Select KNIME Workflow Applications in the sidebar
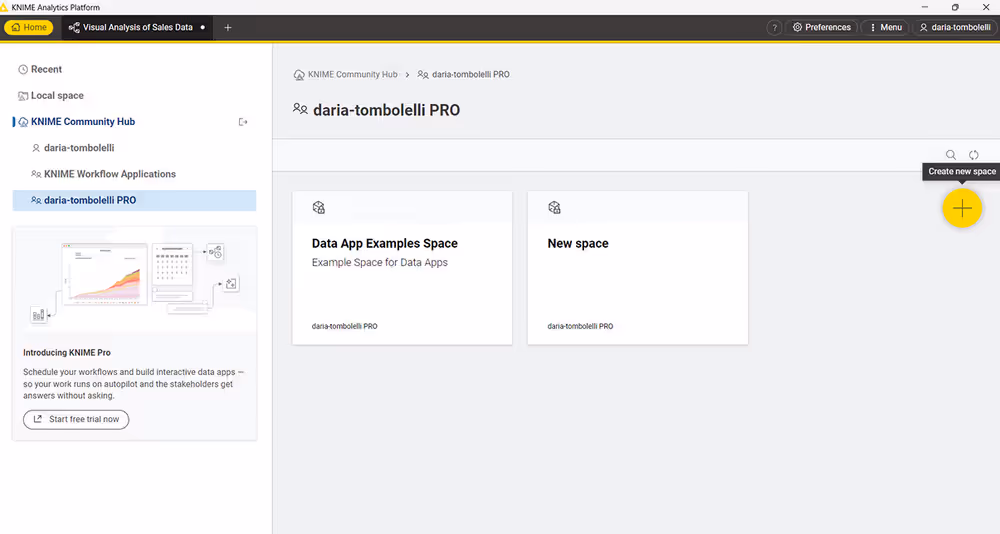Screen dimensions: 1000x534 (x=109, y=174)
